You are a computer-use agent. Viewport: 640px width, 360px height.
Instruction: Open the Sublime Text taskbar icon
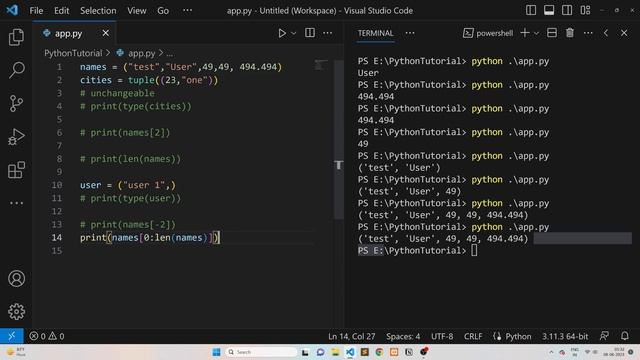point(364,352)
